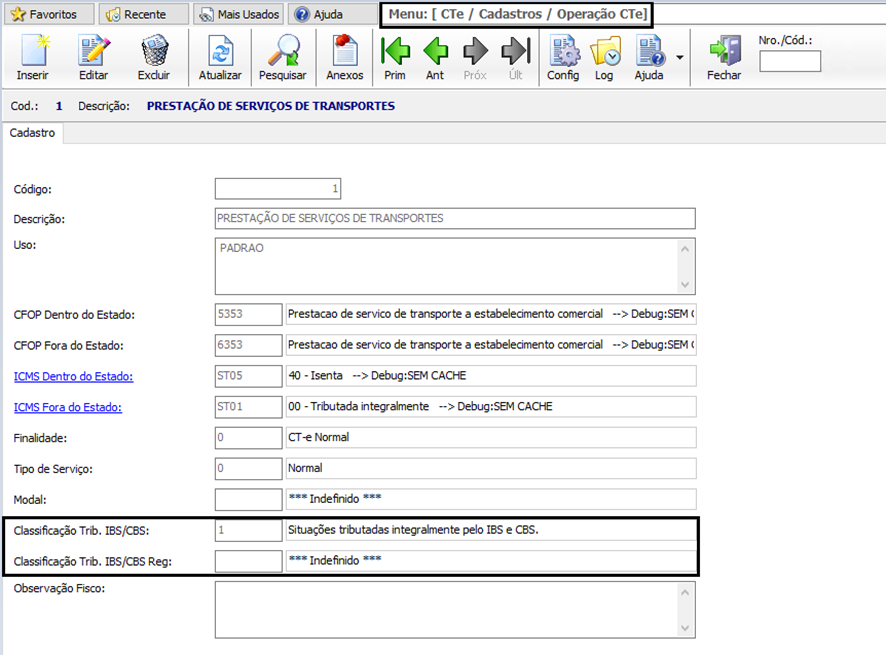Click the Descrição text field

tap(455, 219)
